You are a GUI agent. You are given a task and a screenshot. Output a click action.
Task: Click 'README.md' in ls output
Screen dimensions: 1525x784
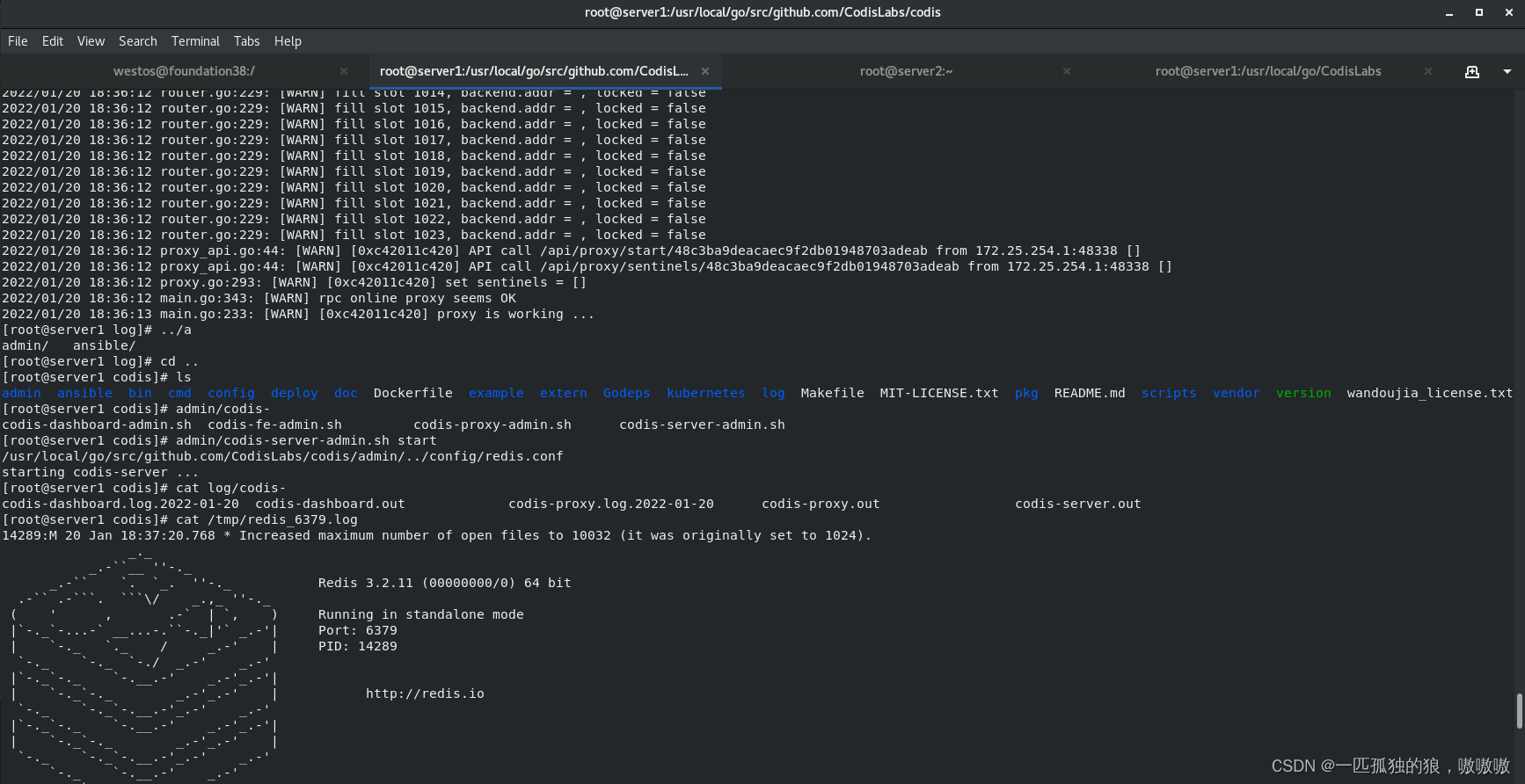[x=1090, y=393]
